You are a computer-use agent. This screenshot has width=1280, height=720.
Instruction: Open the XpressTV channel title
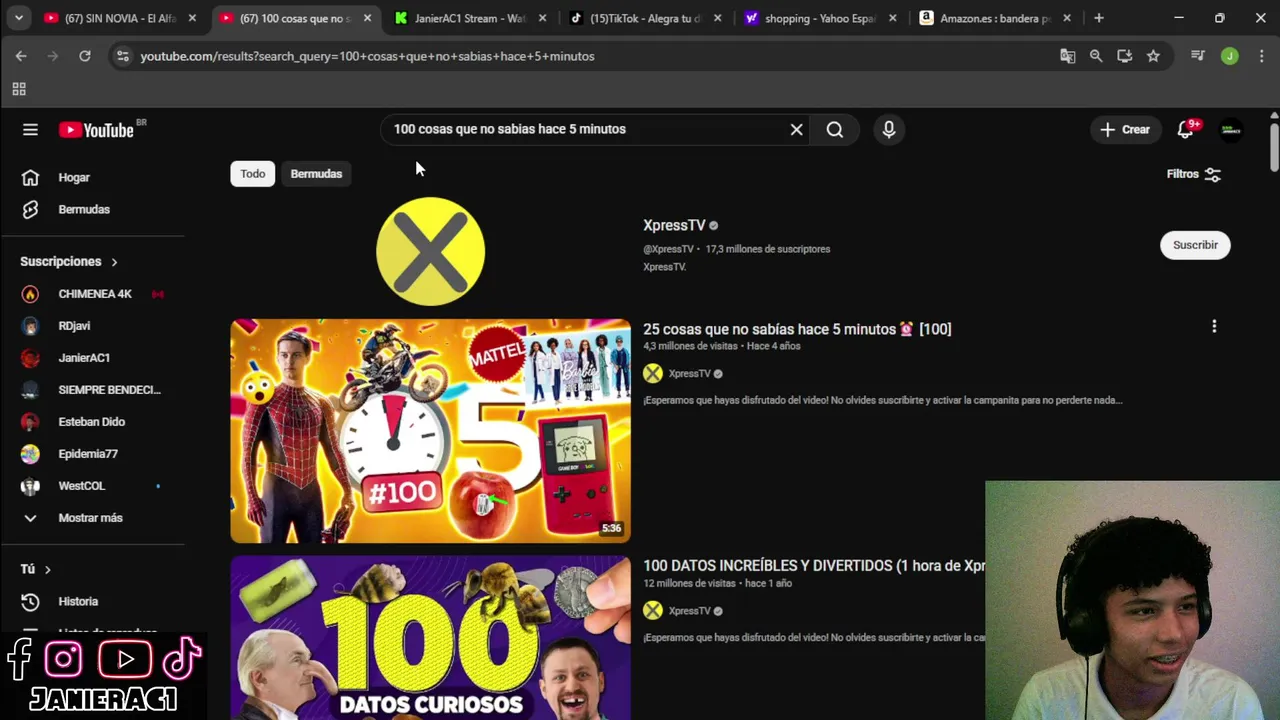pos(674,226)
